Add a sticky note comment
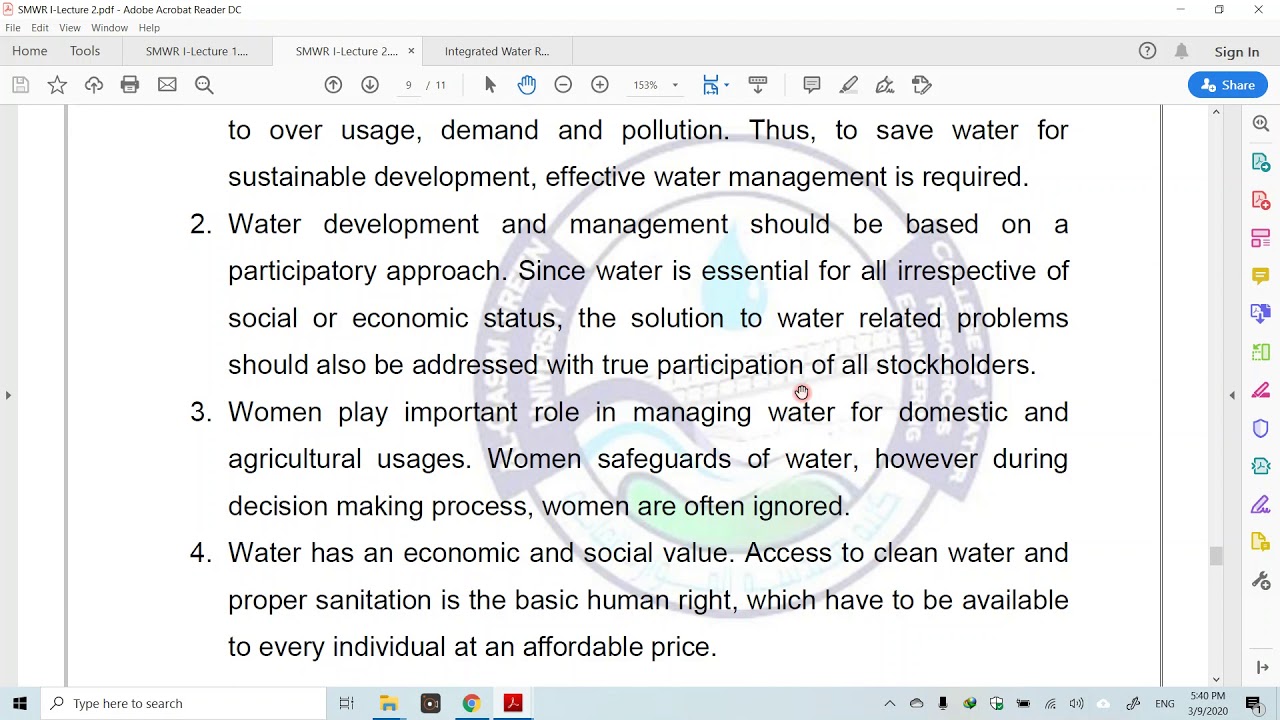1280x720 pixels. click(812, 85)
